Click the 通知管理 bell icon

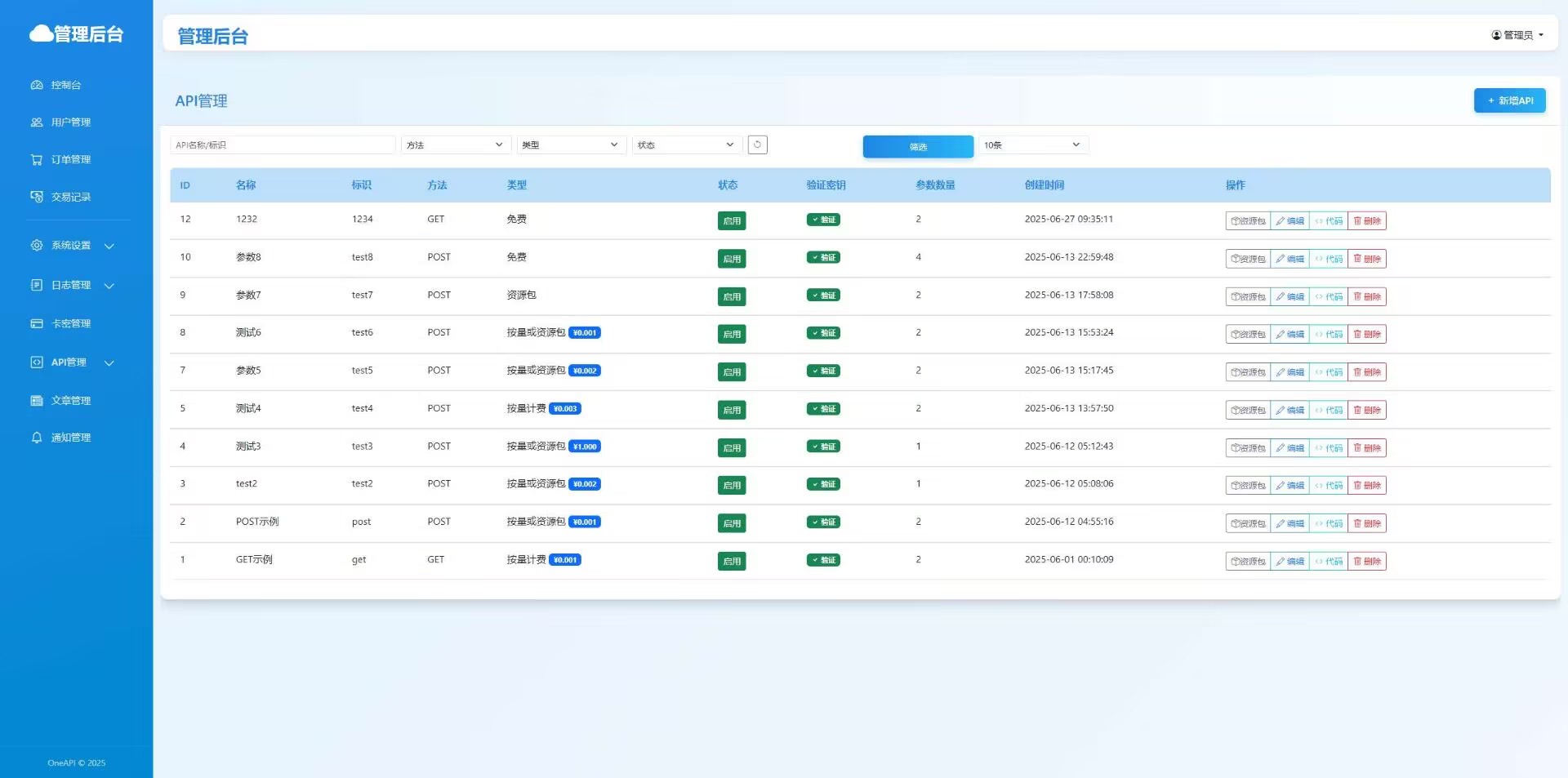click(37, 438)
